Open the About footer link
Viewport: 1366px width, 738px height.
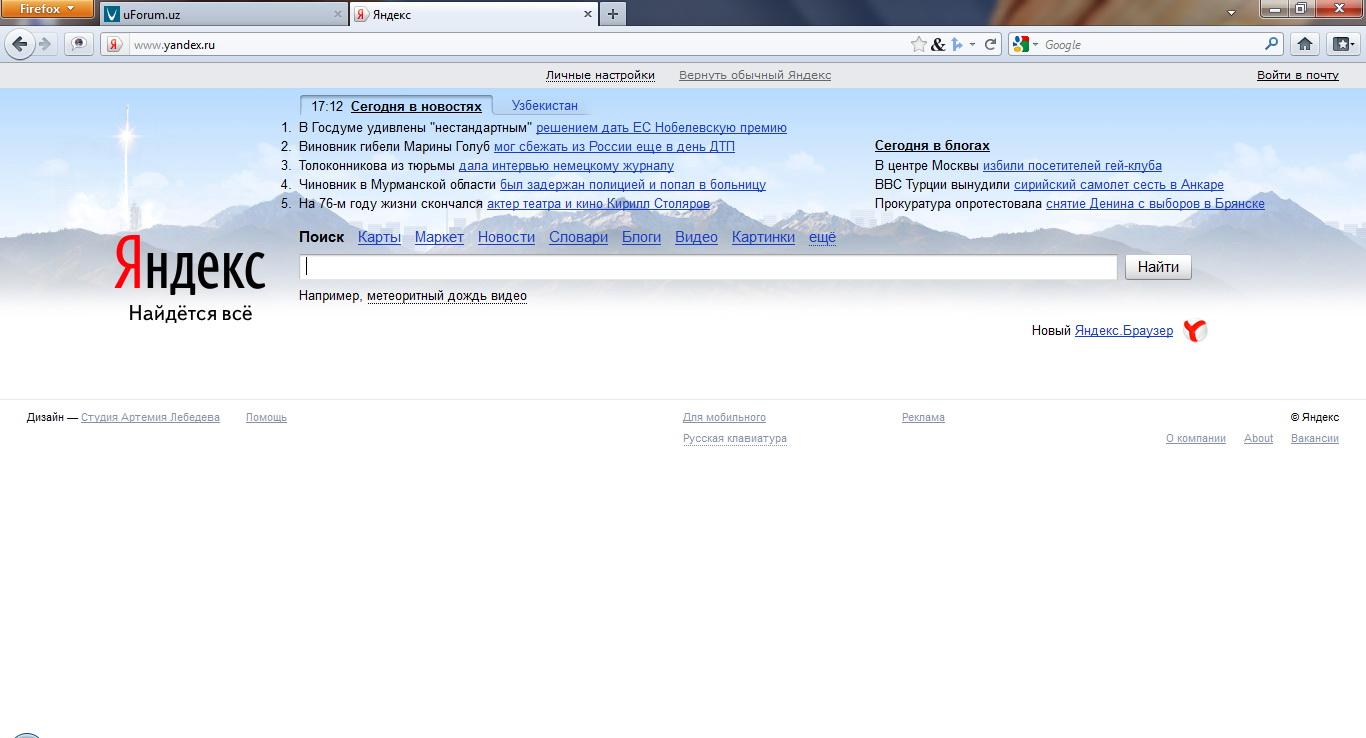pyautogui.click(x=1258, y=439)
